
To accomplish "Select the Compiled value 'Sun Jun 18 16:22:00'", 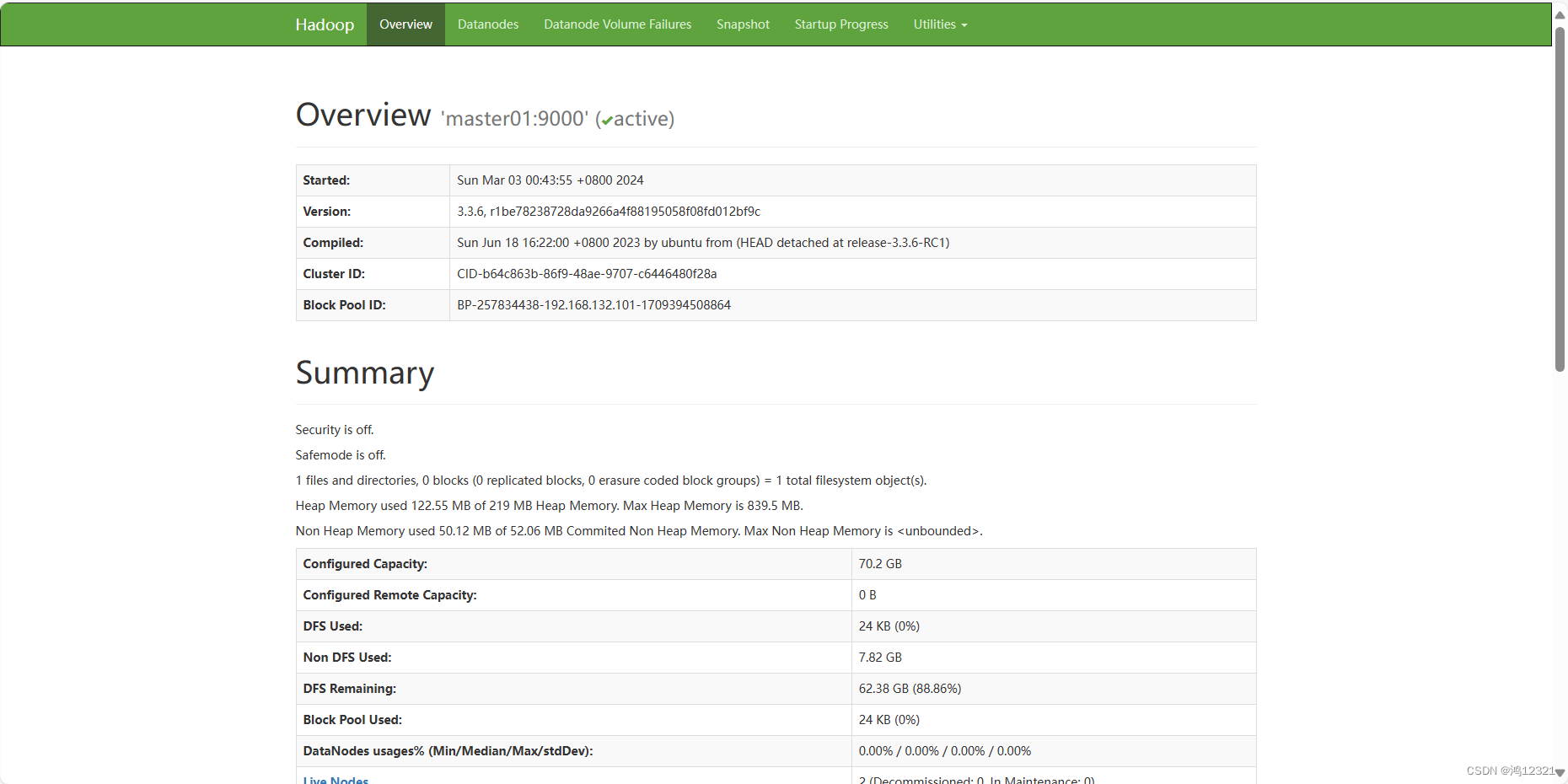I will (703, 243).
